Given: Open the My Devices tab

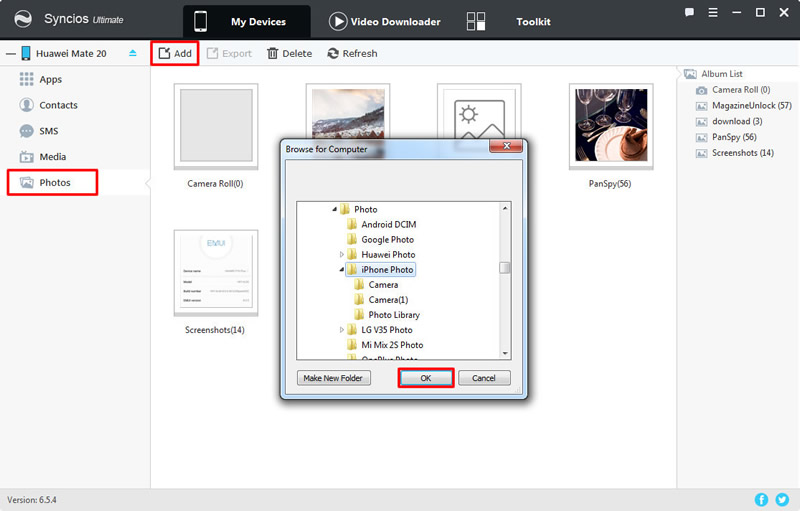Looking at the screenshot, I should pos(247,21).
